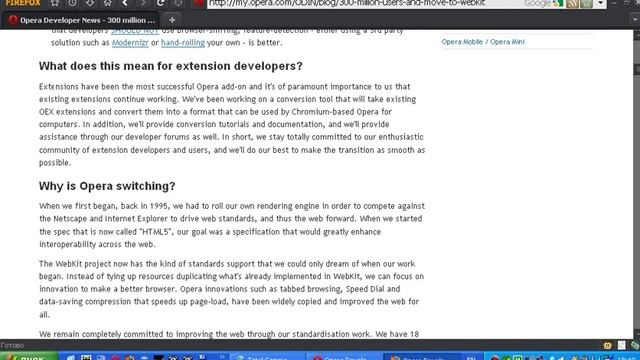Click paragraph starting 'When we first began, back in 1995'
This screenshot has height=360, width=640.
[x=232, y=225]
